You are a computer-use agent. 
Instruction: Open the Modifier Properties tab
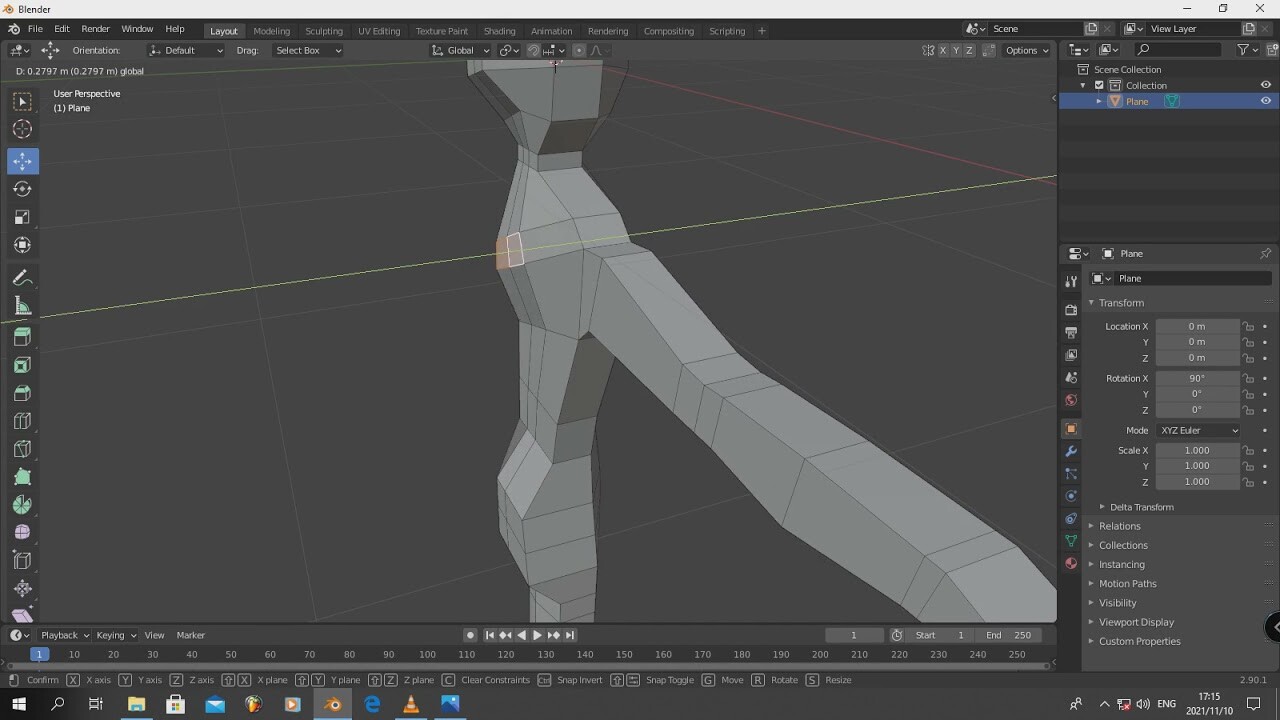(x=1070, y=450)
